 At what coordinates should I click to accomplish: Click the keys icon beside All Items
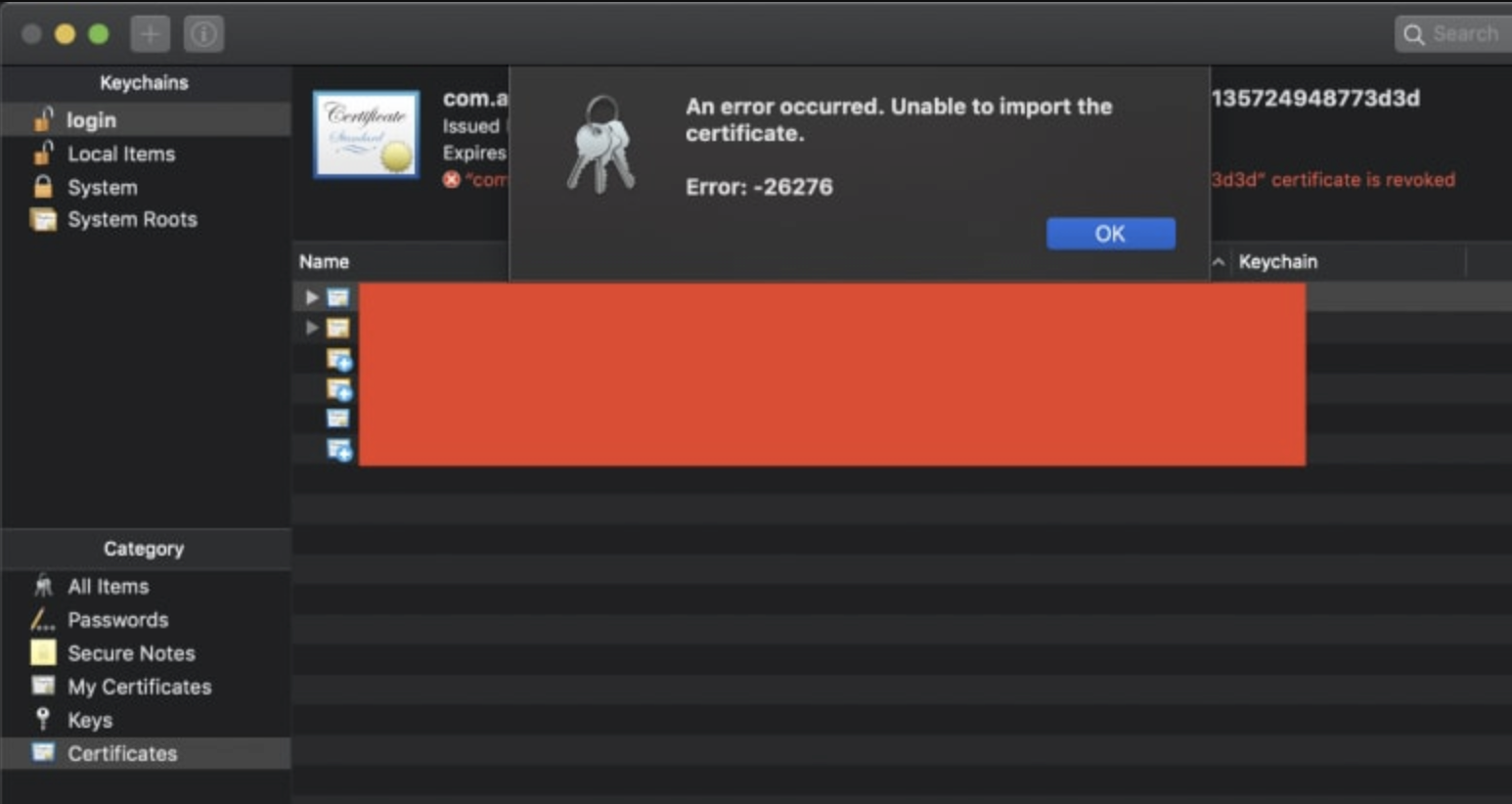[x=43, y=586]
